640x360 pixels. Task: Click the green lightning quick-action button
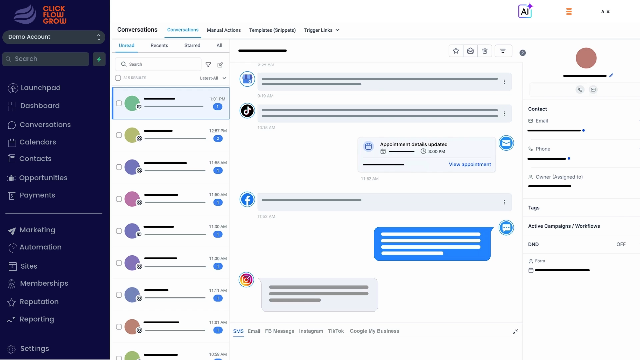click(99, 59)
